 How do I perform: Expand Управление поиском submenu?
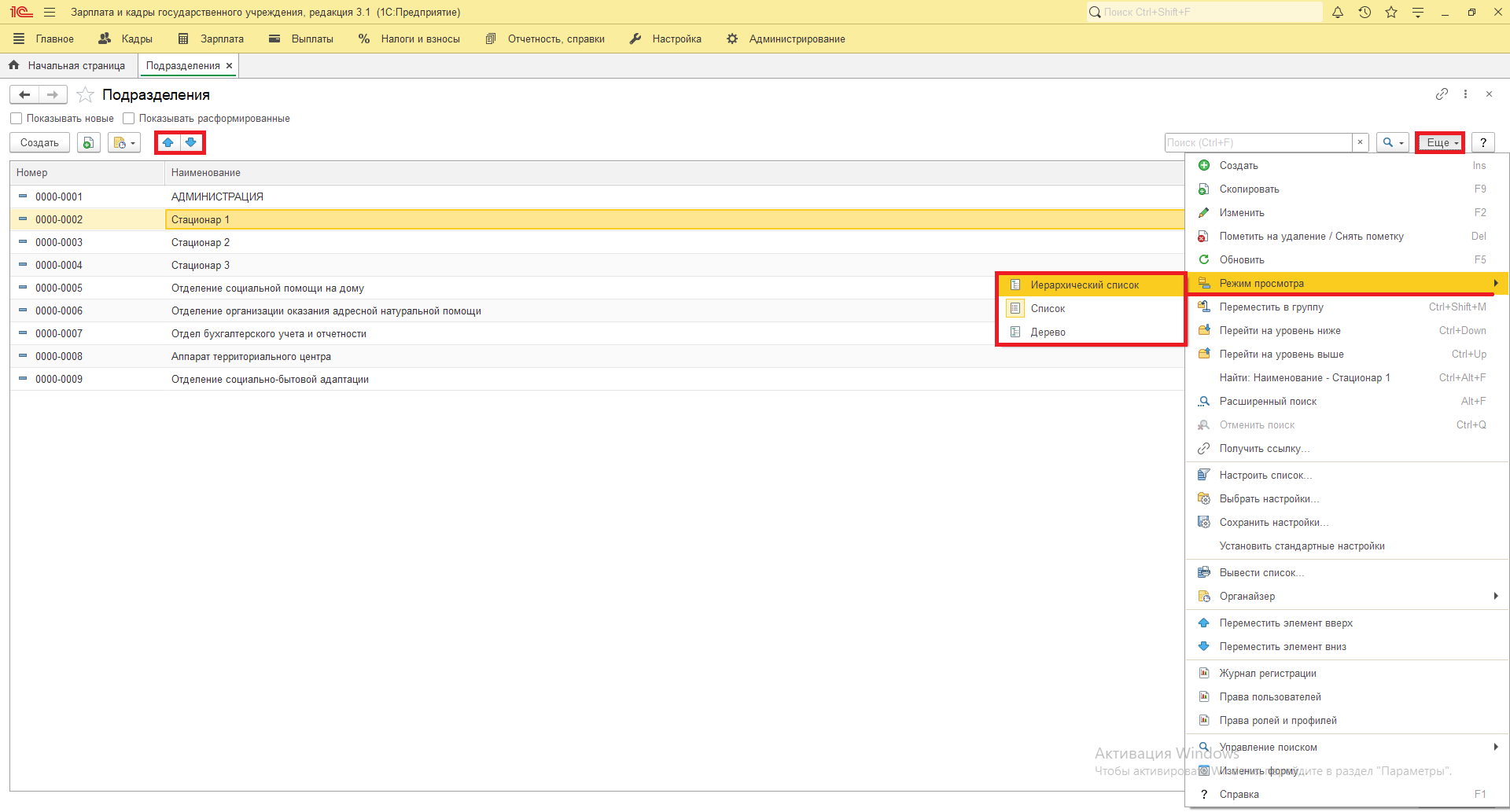1346,748
